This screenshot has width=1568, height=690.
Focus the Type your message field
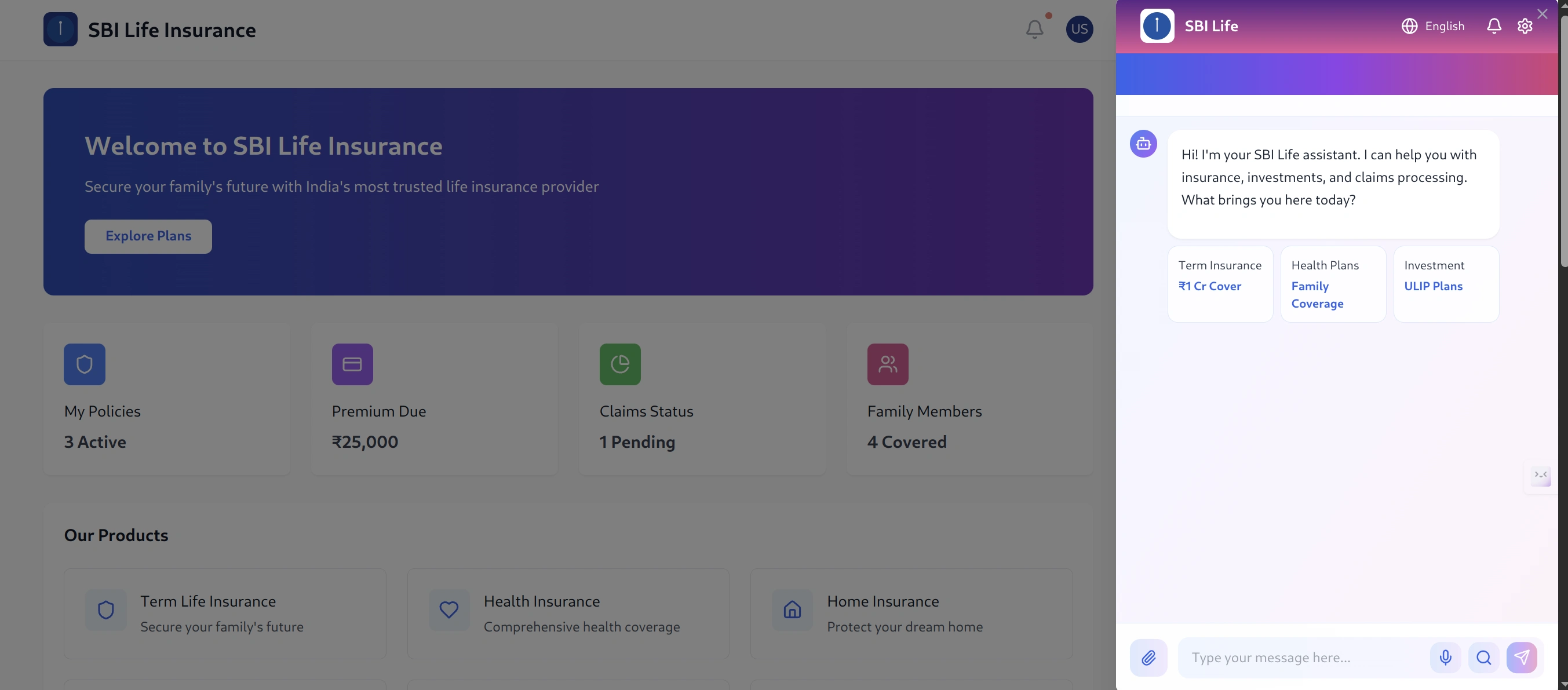click(1303, 657)
